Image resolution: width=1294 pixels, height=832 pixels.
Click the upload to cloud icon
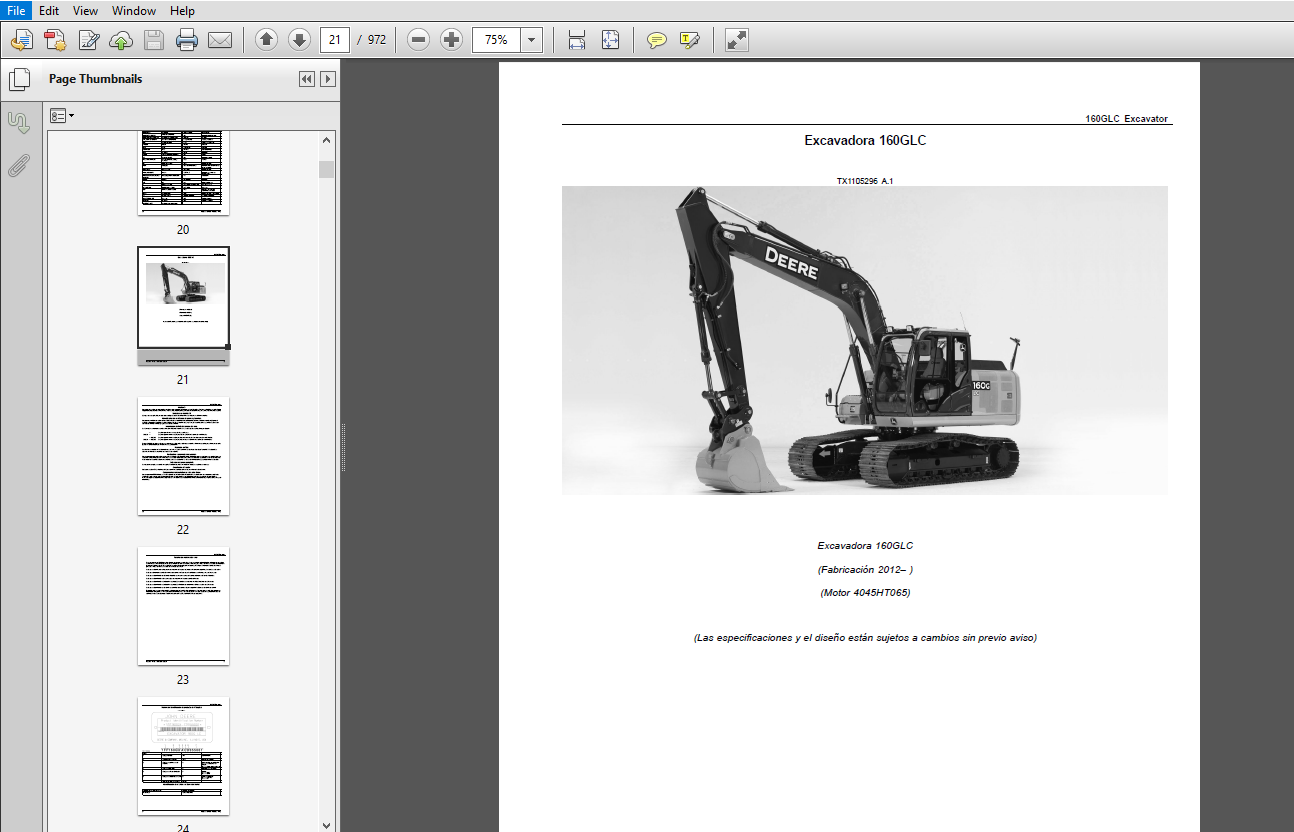pyautogui.click(x=121, y=40)
